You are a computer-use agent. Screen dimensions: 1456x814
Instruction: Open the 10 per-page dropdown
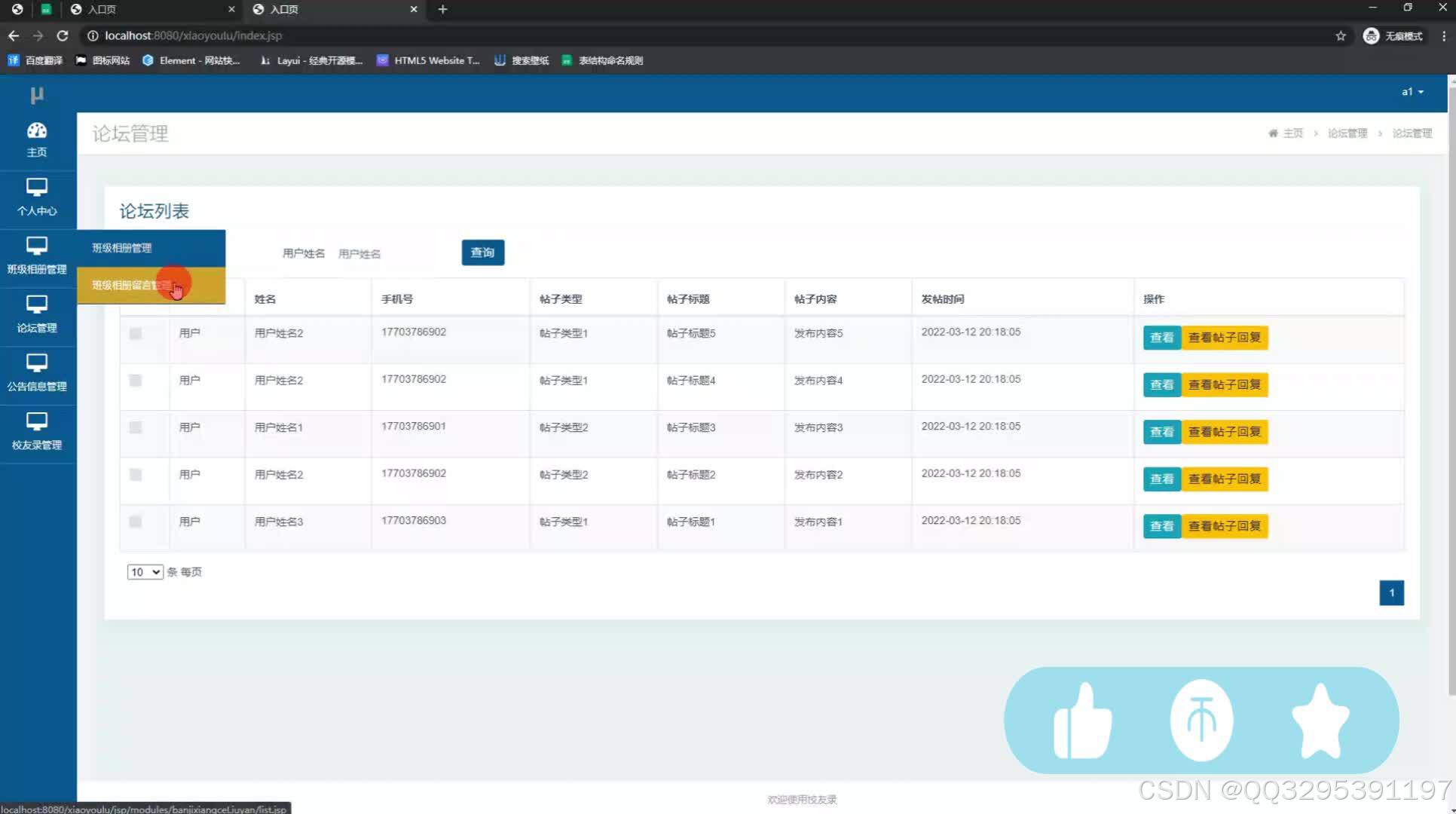145,572
